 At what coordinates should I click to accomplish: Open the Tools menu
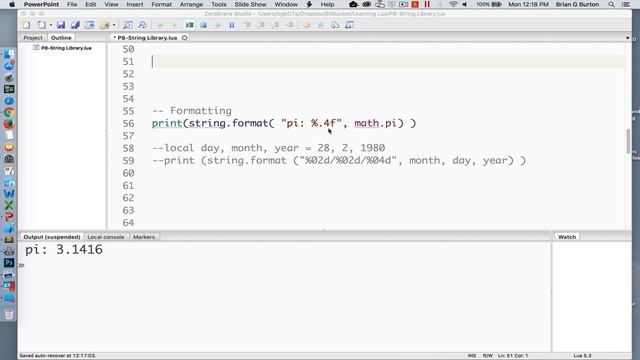(219, 4)
